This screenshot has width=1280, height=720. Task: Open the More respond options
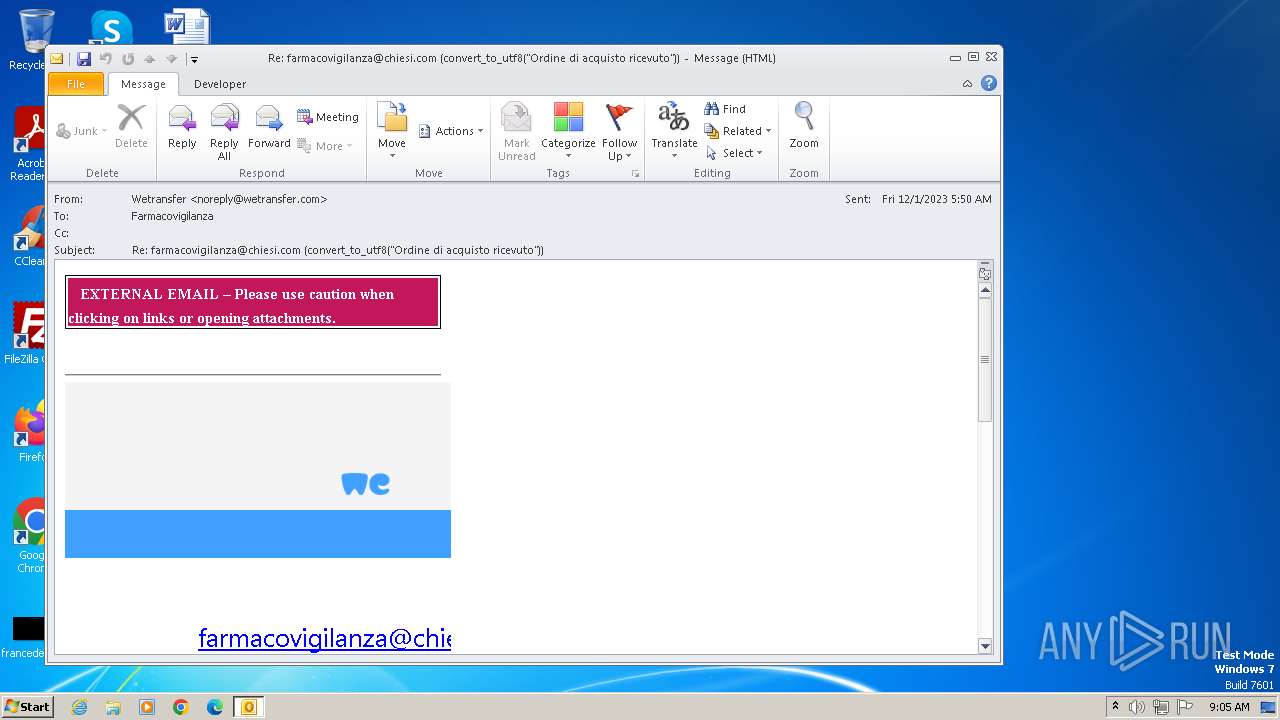pyautogui.click(x=324, y=146)
